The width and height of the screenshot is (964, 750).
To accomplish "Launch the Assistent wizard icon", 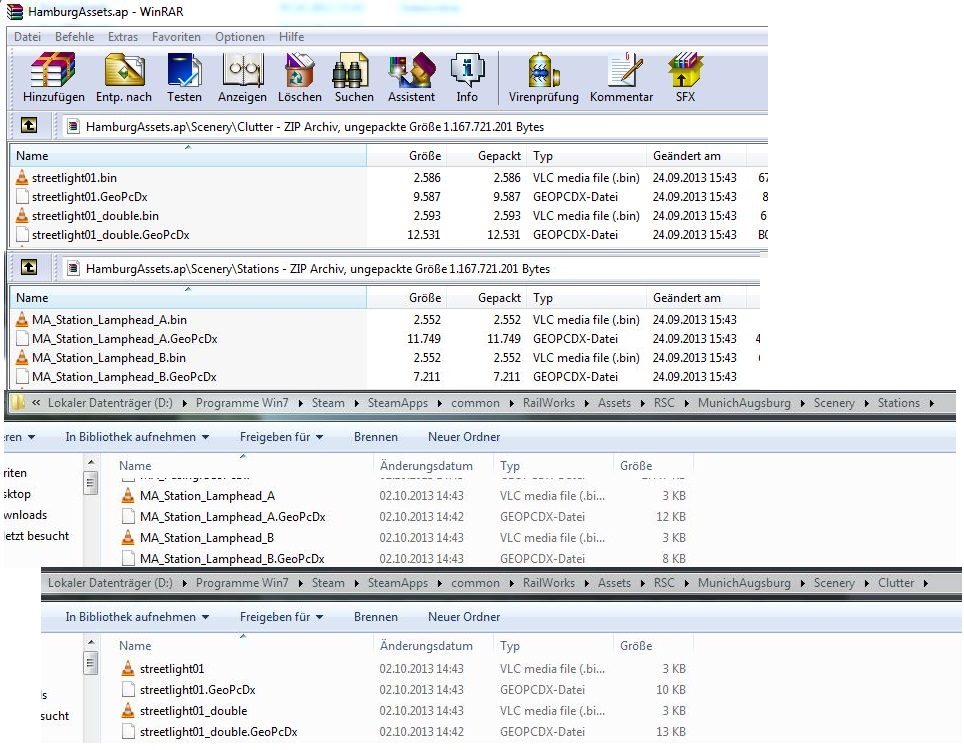I will [x=411, y=78].
